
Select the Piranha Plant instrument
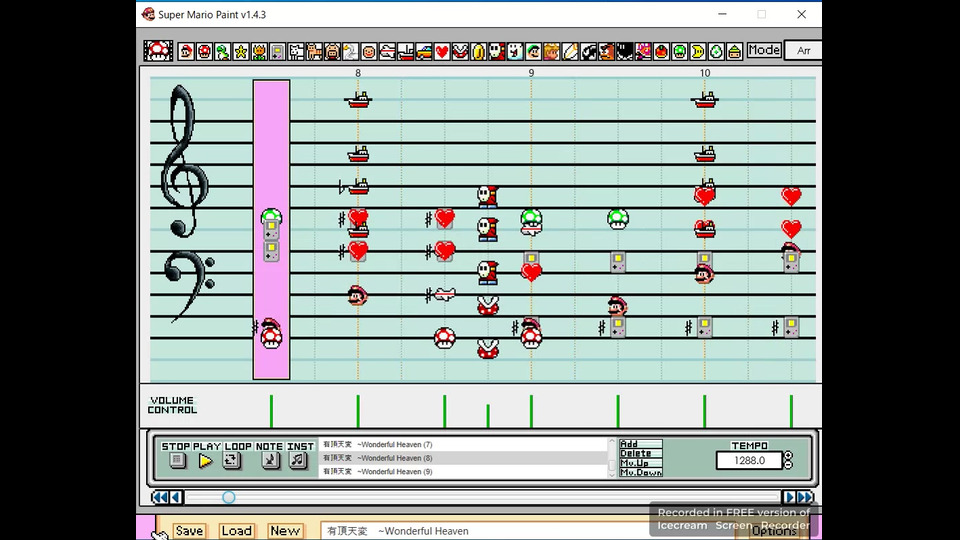[x=460, y=51]
